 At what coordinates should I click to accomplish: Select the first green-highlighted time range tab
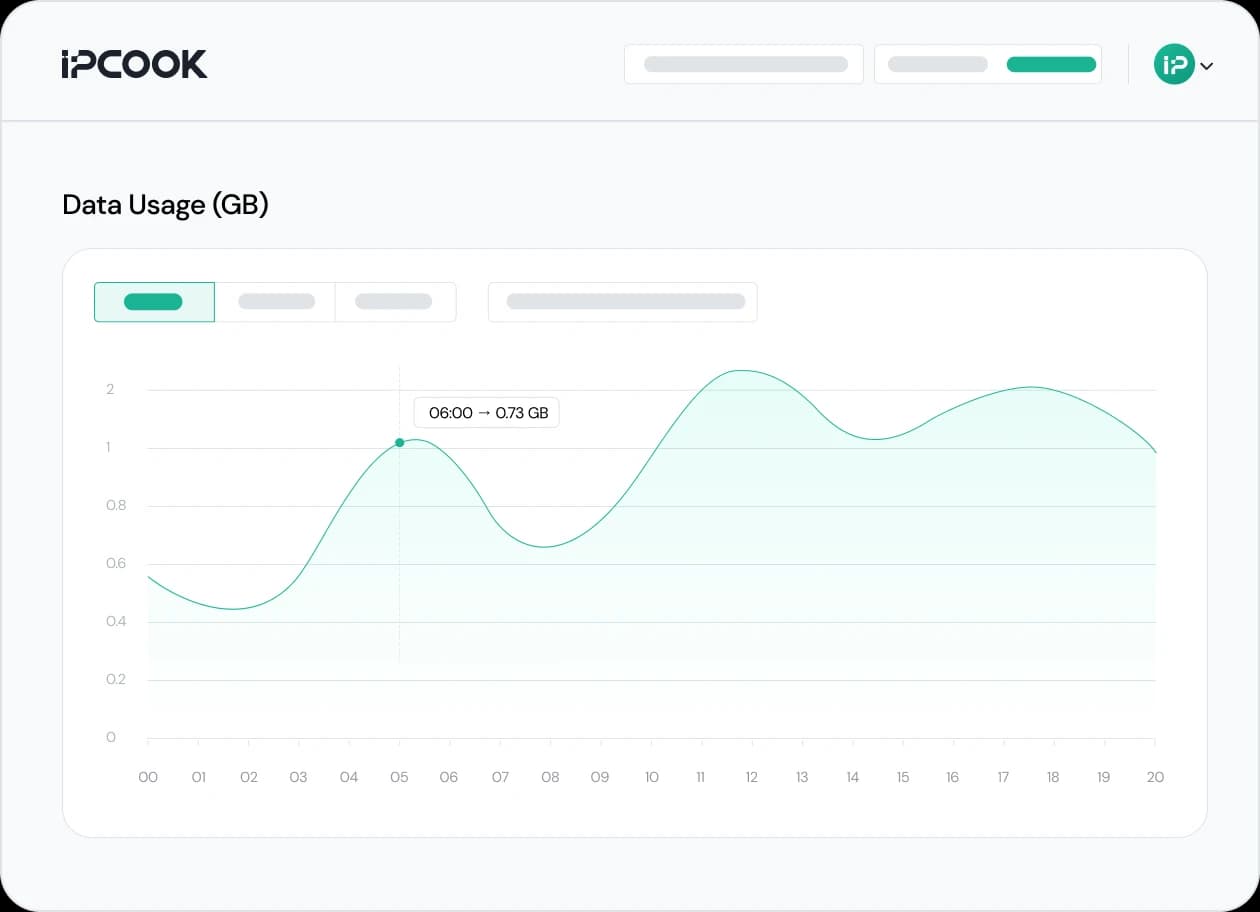pyautogui.click(x=154, y=302)
